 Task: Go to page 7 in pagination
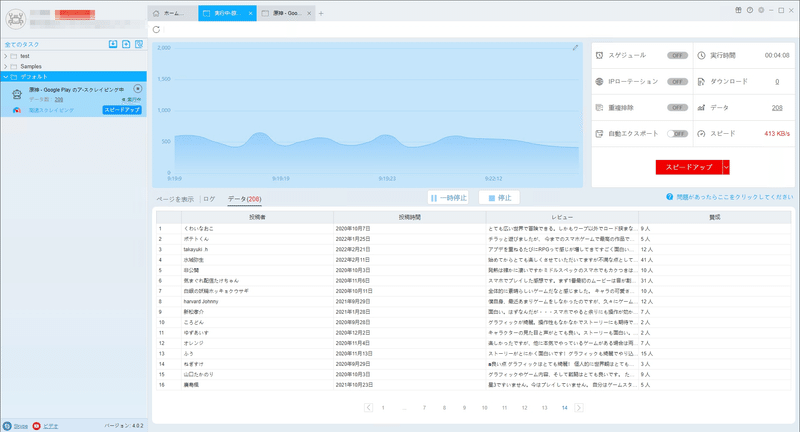click(x=424, y=408)
